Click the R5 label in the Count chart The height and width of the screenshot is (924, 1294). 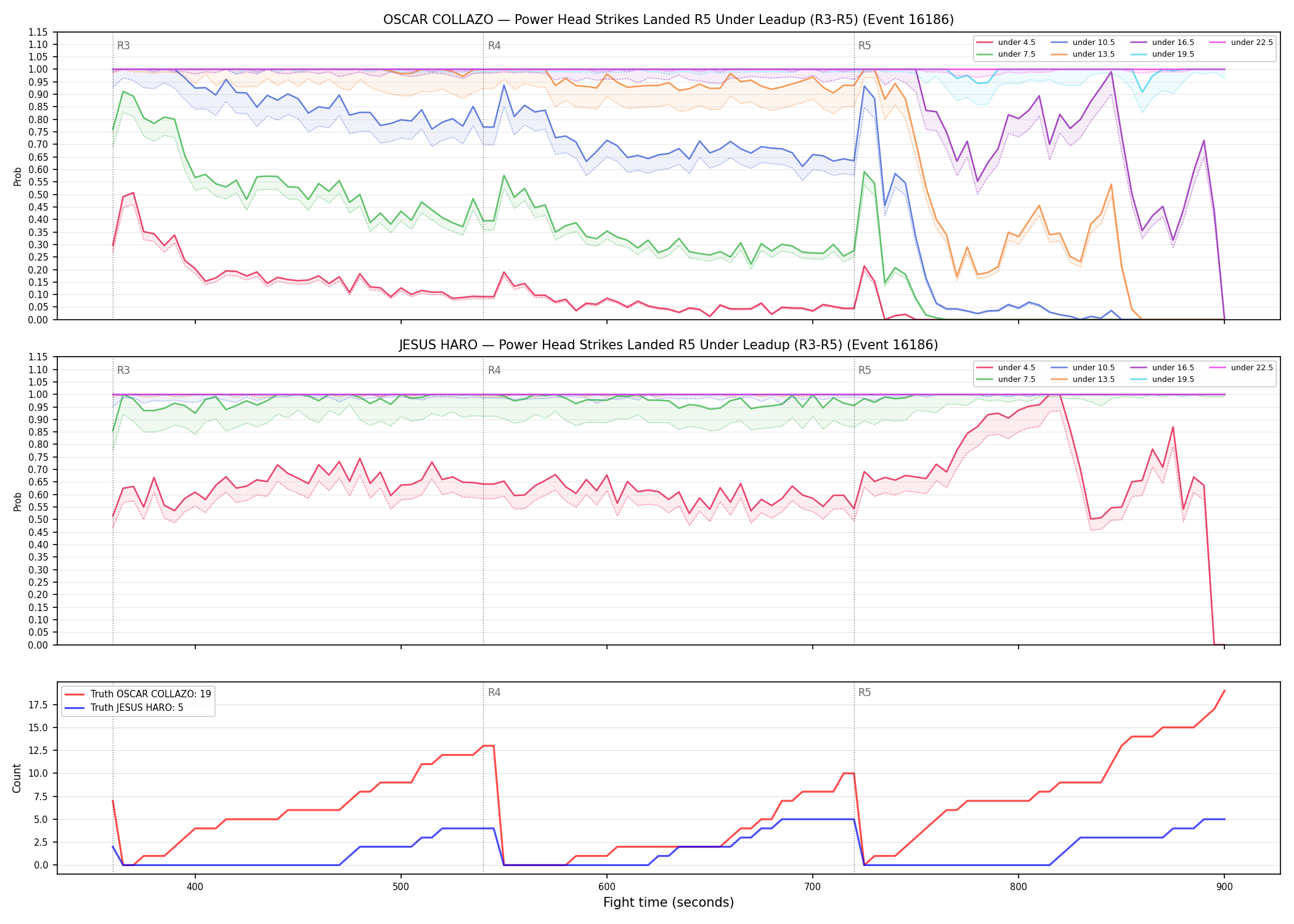865,692
